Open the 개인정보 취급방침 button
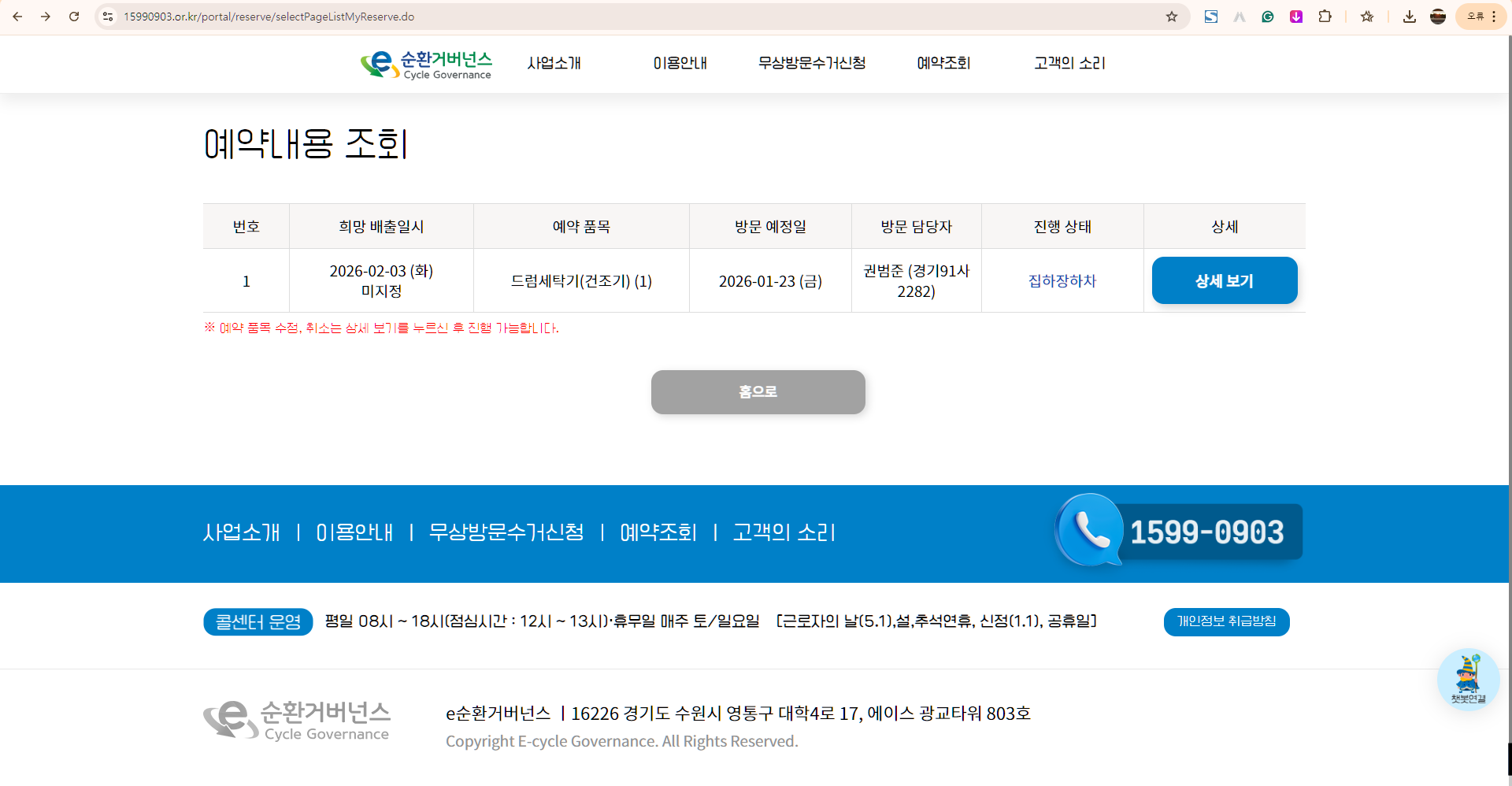This screenshot has height=786, width=1512. point(1226,621)
